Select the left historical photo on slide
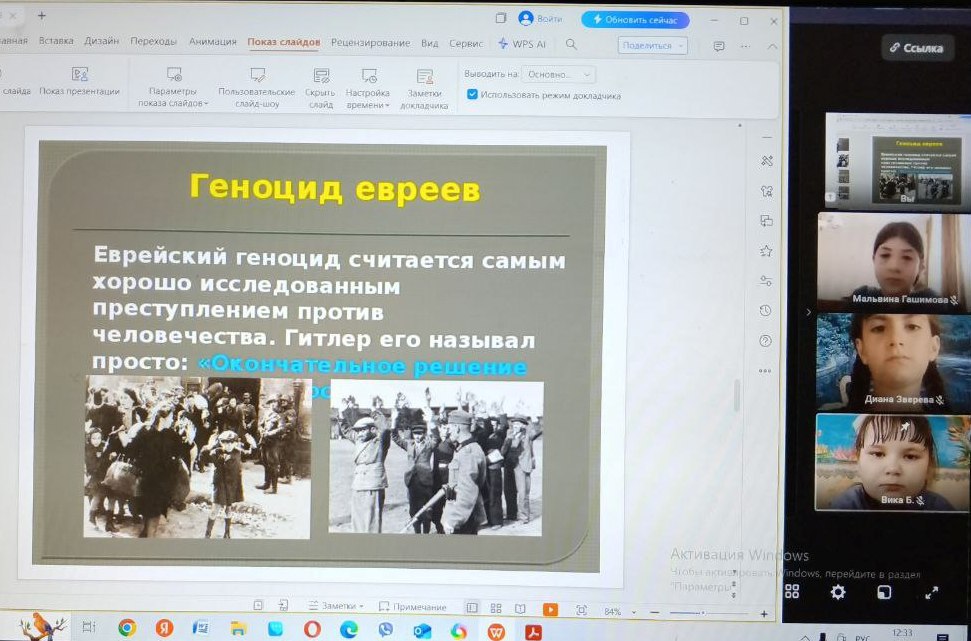This screenshot has width=971, height=641. pos(198,457)
